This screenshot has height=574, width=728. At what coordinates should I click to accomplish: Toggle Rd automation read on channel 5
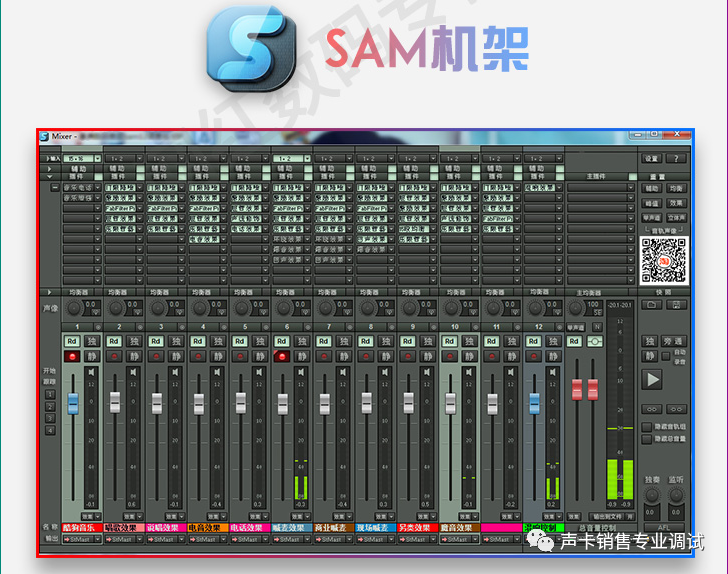click(240, 341)
